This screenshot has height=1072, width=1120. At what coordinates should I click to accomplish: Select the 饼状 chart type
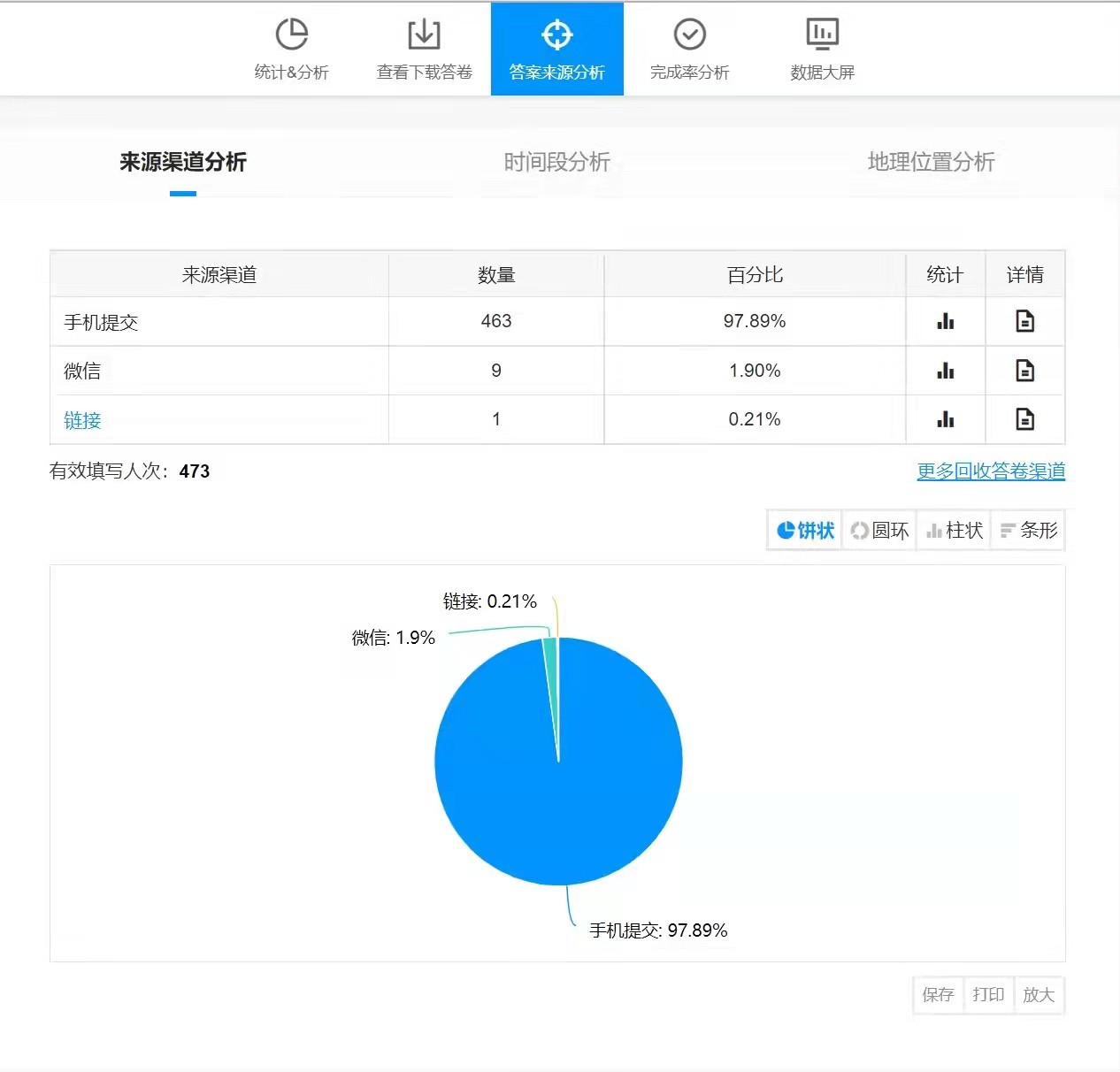click(x=805, y=531)
